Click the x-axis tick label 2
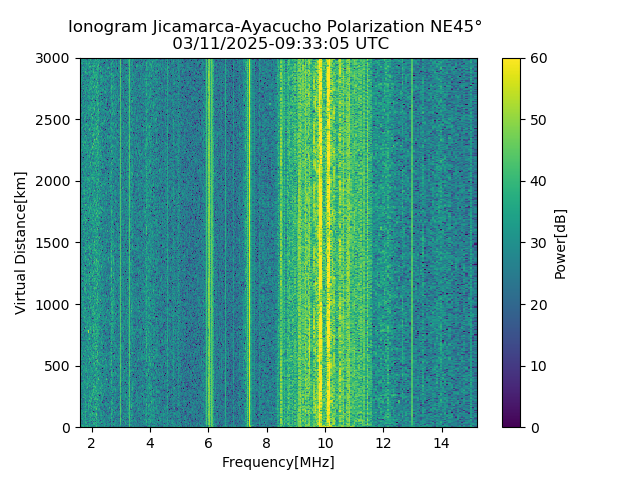 click(91, 443)
